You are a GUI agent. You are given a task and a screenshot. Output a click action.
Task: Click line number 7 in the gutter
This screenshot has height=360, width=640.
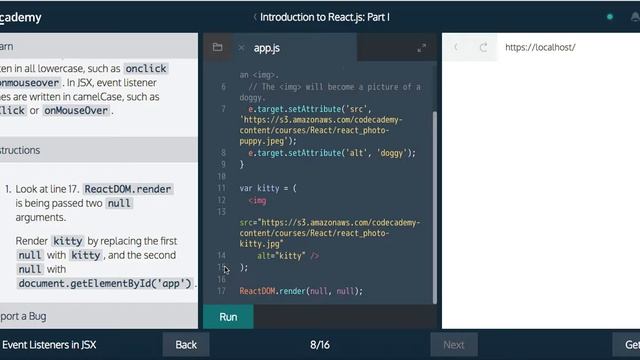coord(223,109)
